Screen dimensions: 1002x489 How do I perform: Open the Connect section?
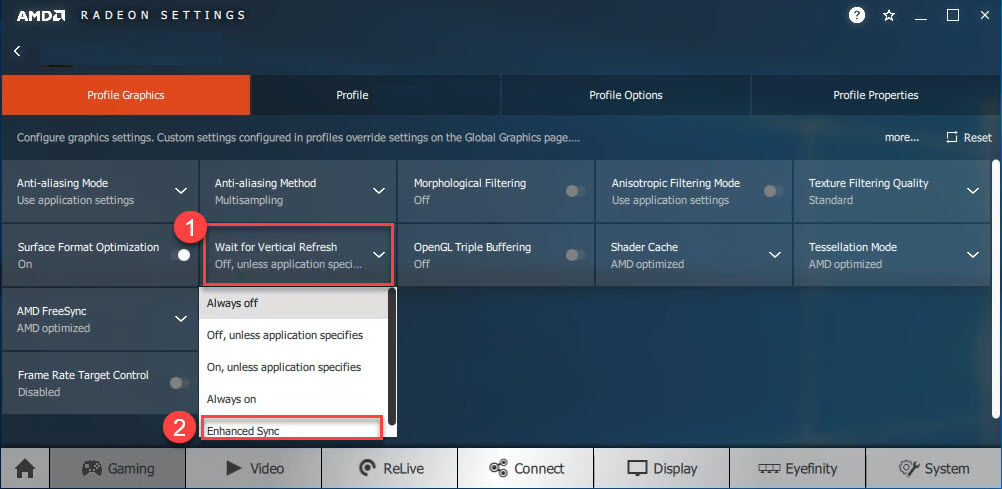tap(526, 468)
